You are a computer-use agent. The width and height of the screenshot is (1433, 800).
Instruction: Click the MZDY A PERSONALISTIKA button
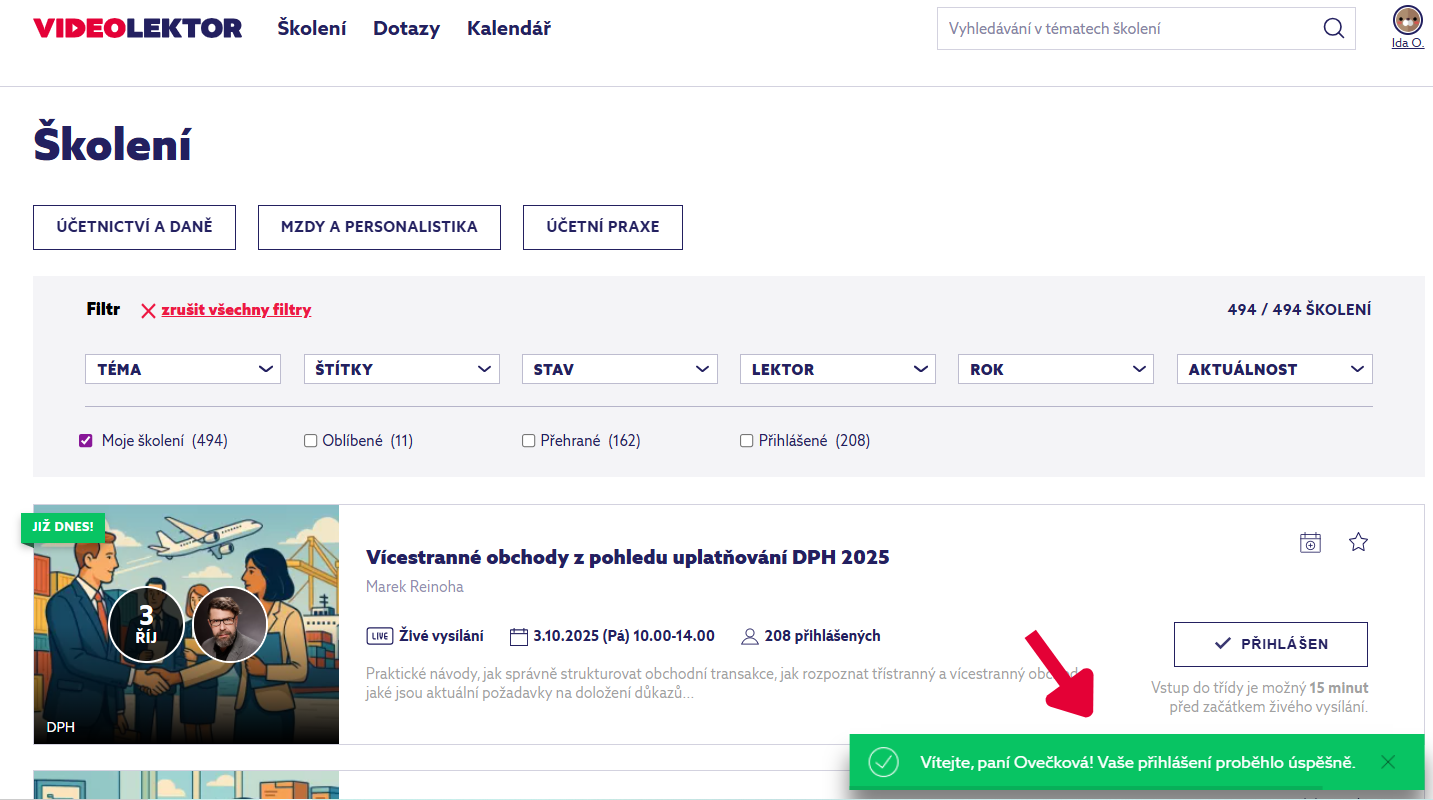379,227
